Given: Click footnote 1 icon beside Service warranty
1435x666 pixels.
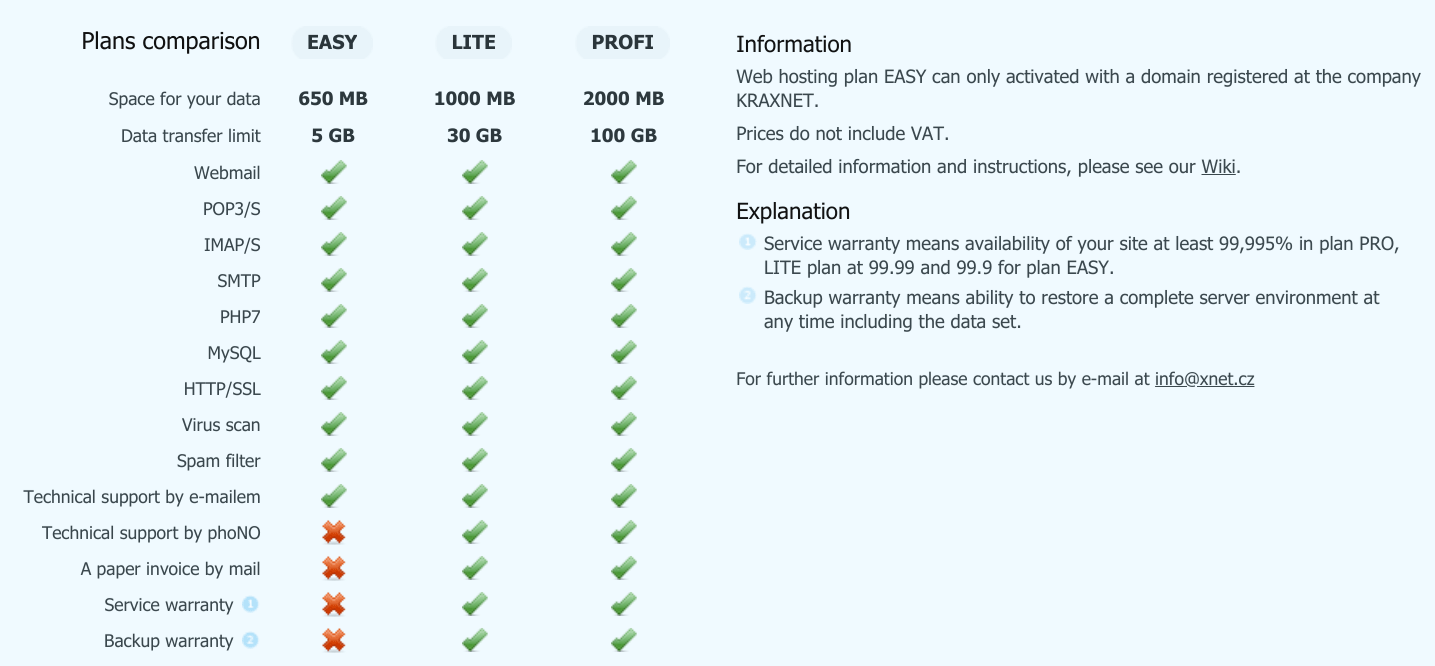Looking at the screenshot, I should point(250,604).
